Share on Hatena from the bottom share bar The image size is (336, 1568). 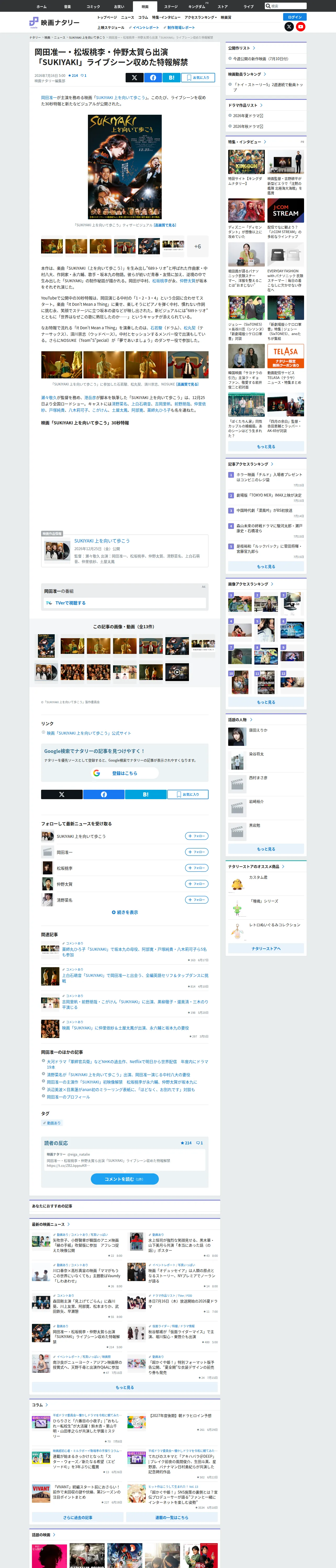[x=146, y=794]
